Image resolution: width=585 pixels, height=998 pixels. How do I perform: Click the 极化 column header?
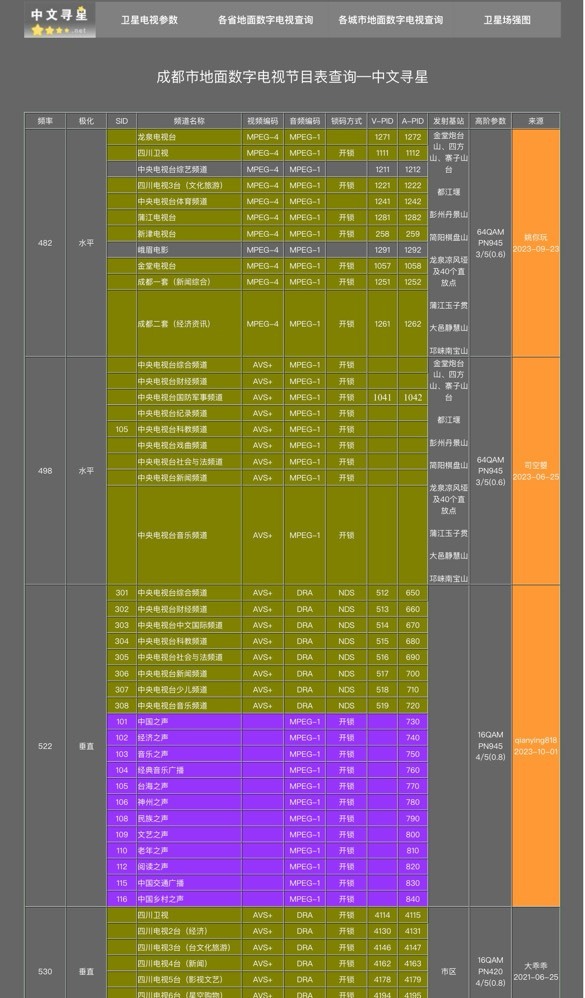[86, 121]
